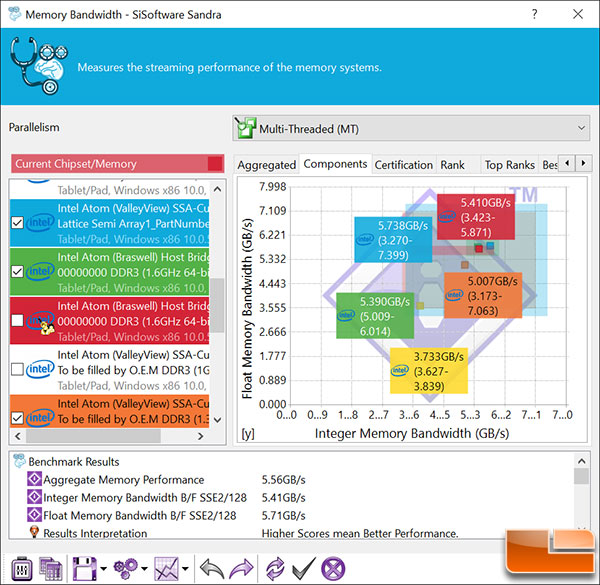Click the Results Interpretation row text

point(95,533)
